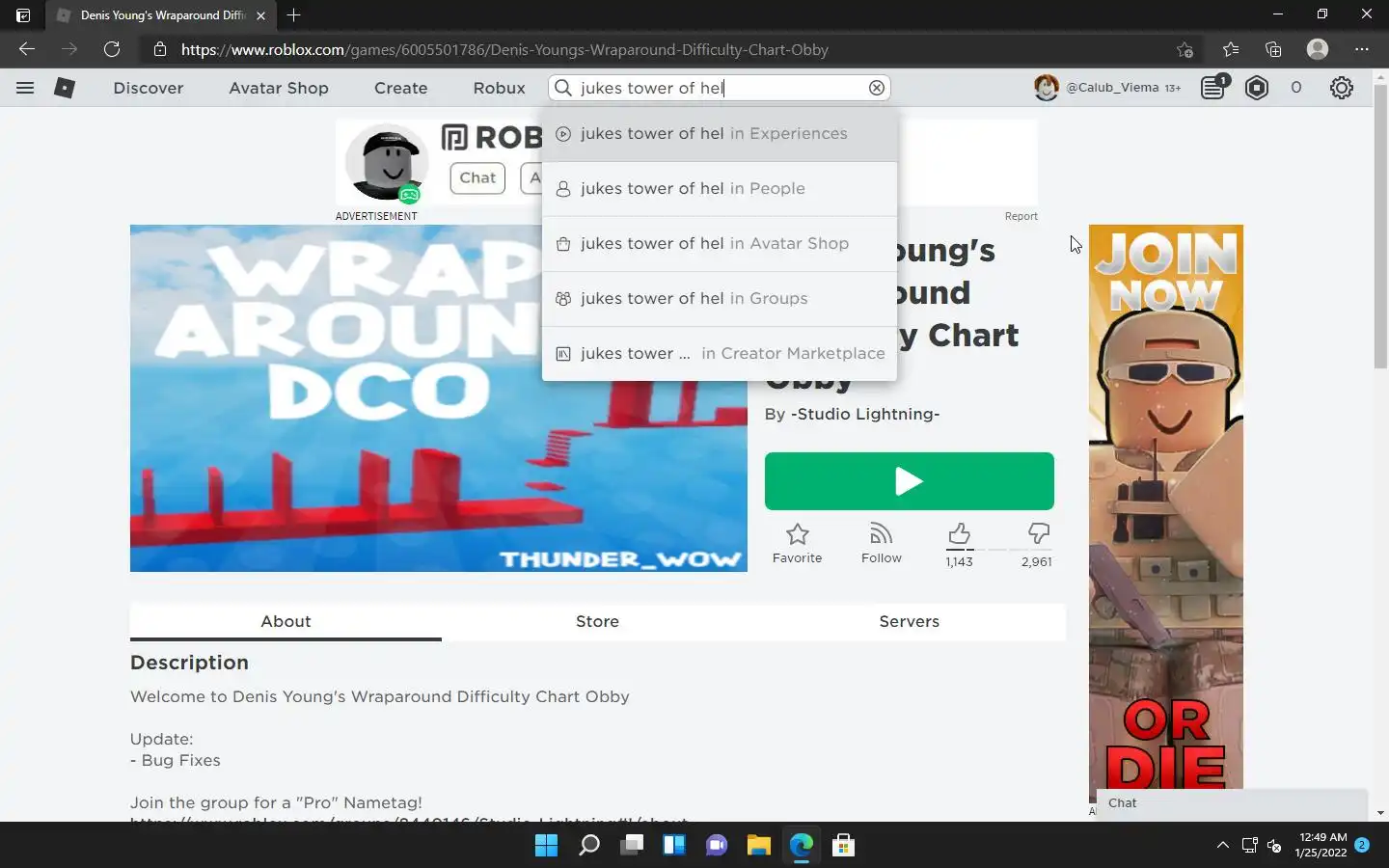Click inside the Roblox search input field
This screenshot has height=868, width=1389.
click(x=719, y=88)
